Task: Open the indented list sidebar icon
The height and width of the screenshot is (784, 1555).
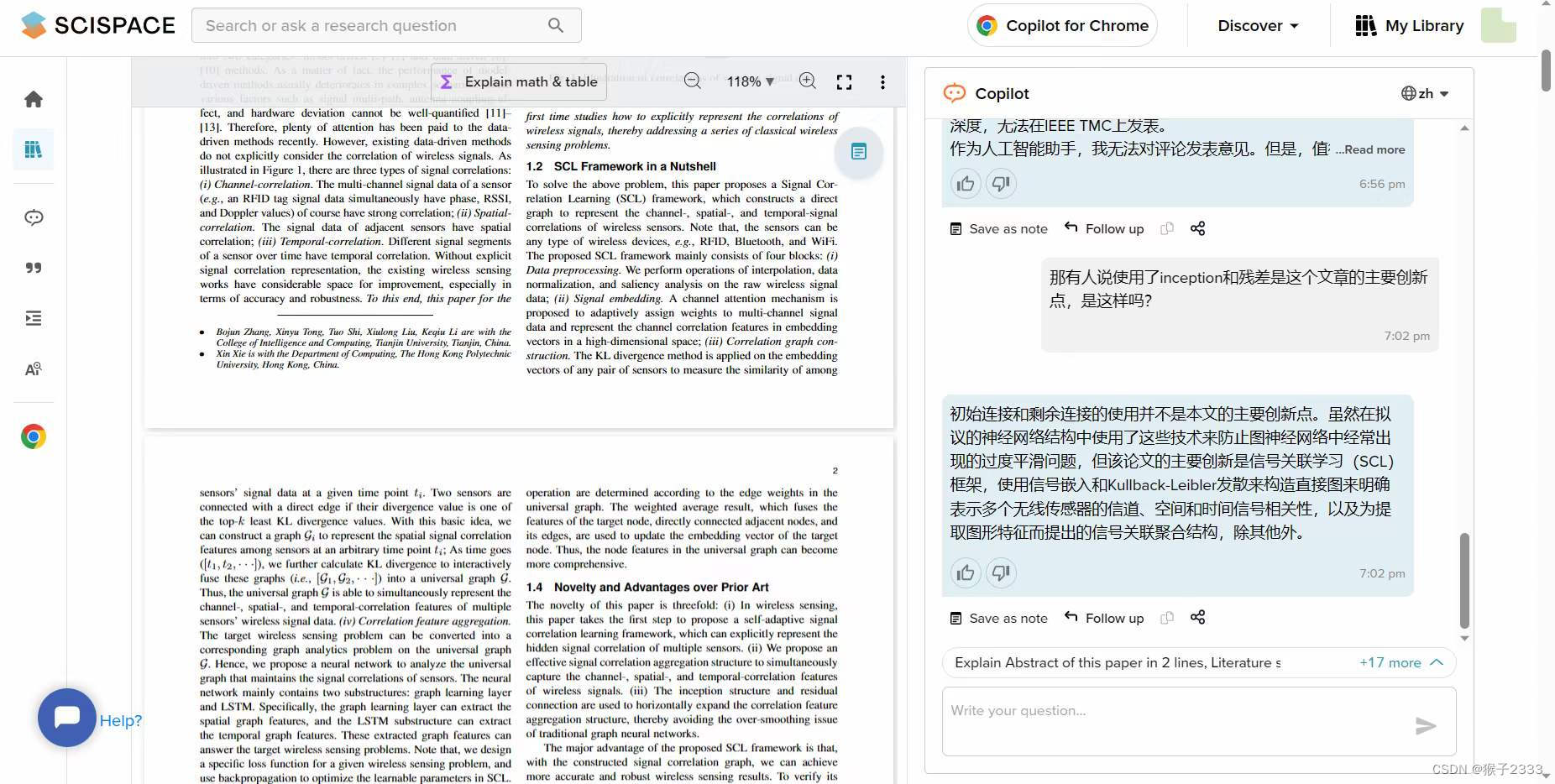Action: (34, 318)
